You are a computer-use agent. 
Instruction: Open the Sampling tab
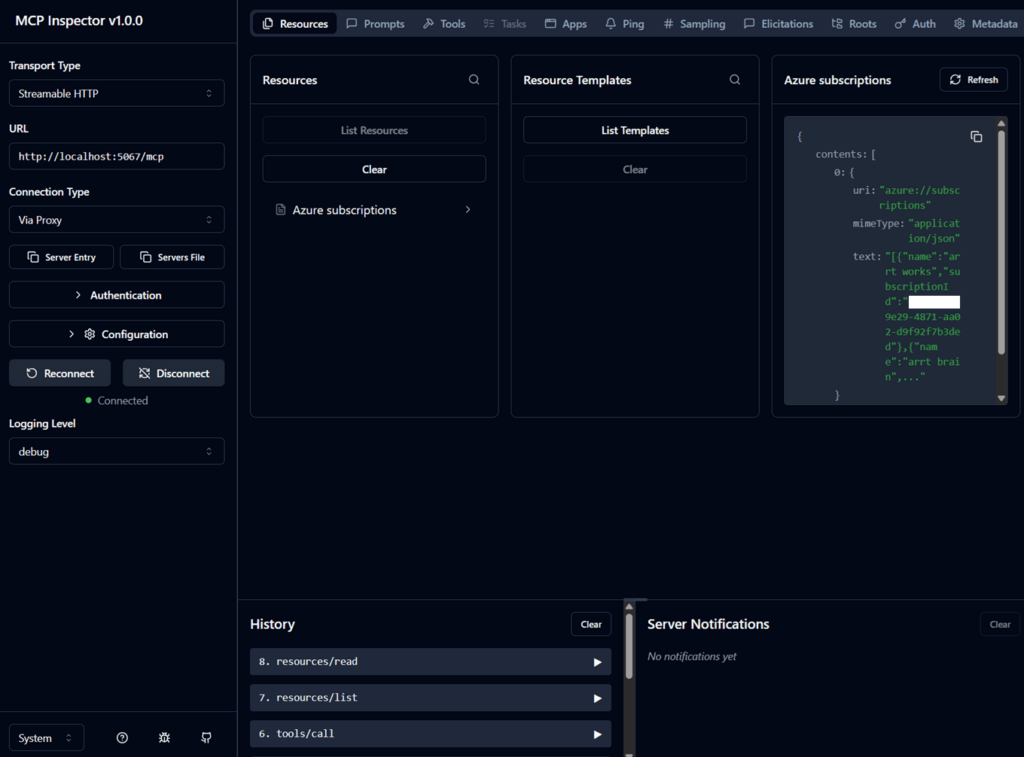(x=694, y=24)
